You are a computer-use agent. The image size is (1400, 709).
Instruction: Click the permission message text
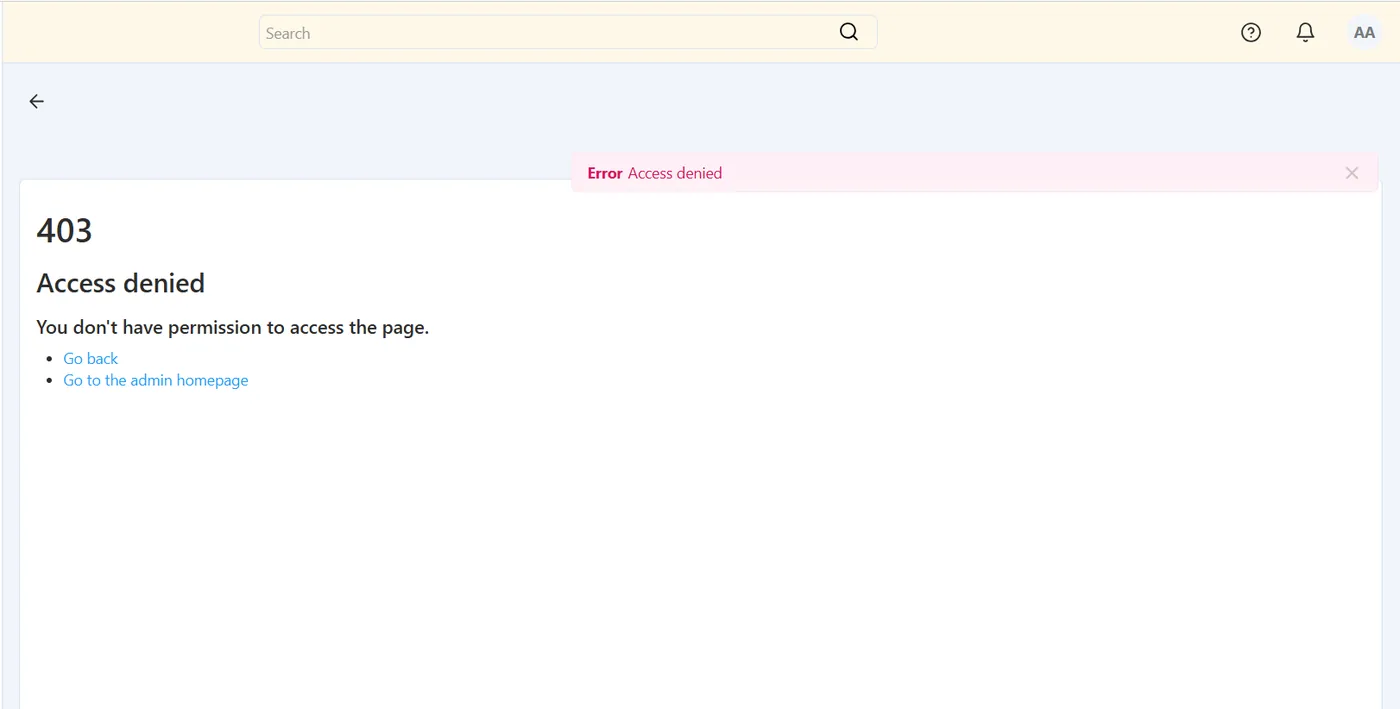point(233,327)
